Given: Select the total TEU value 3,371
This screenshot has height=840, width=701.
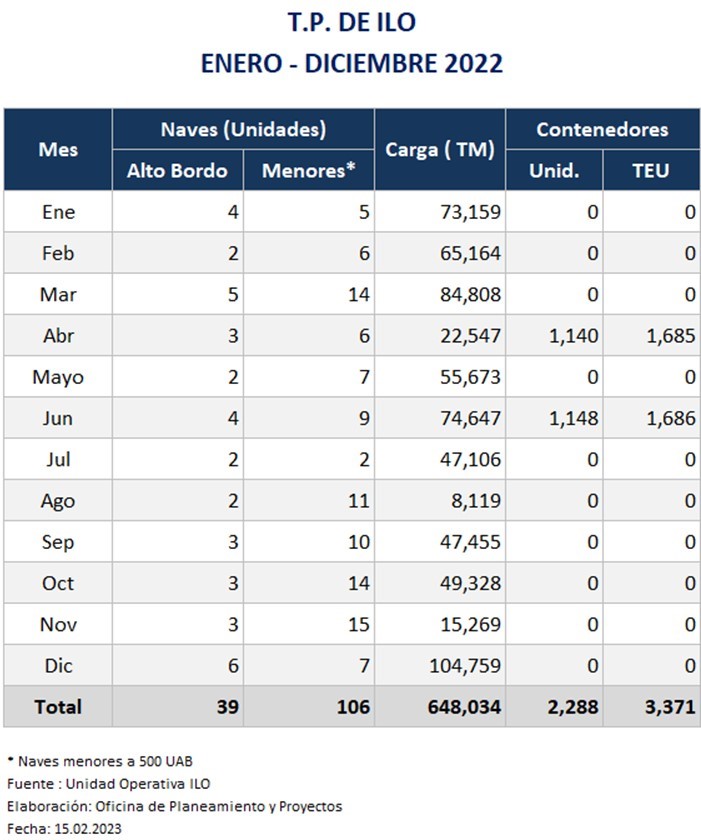Looking at the screenshot, I should pos(670,707).
